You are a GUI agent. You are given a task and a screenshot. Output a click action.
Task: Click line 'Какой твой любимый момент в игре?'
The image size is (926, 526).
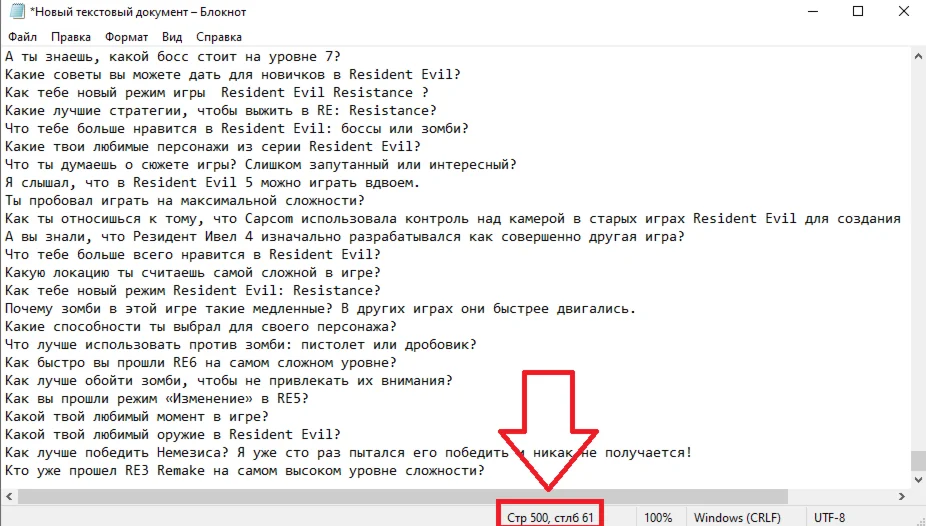[136, 417]
